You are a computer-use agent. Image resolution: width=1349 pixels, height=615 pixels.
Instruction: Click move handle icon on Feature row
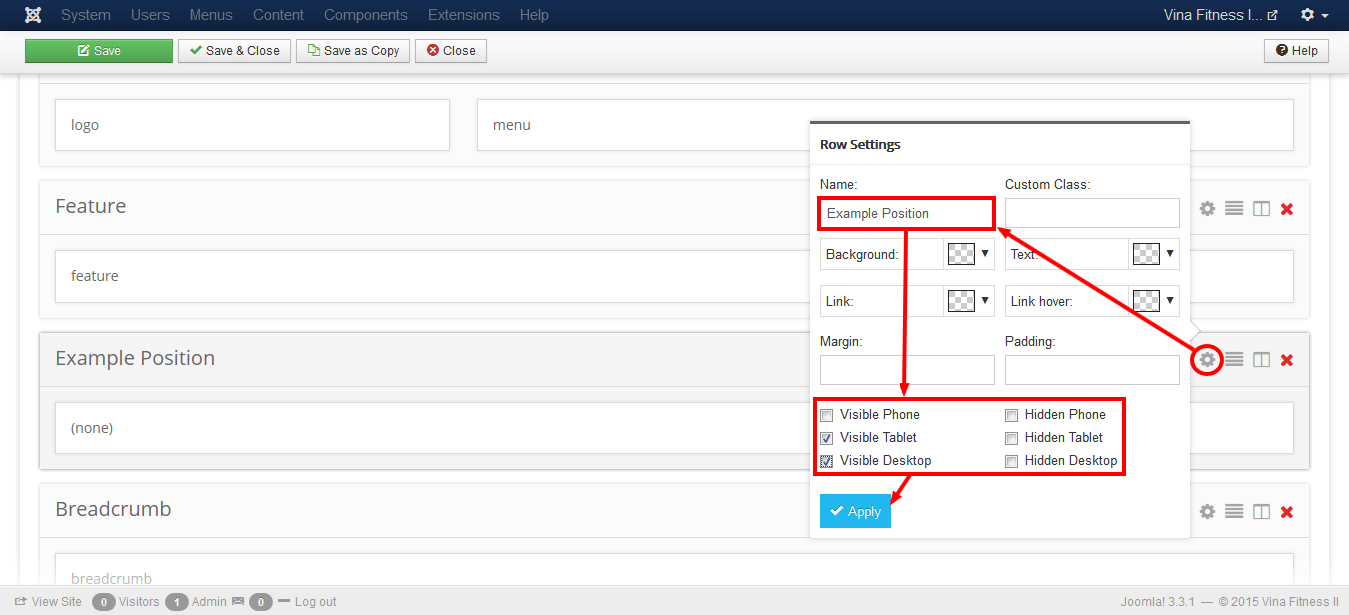click(1234, 208)
